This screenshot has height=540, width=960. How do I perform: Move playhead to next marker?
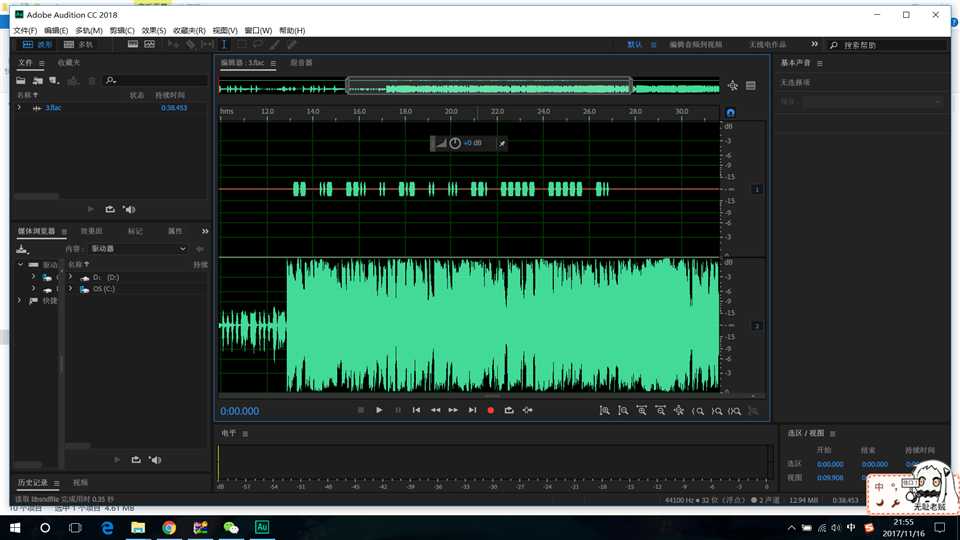472,410
